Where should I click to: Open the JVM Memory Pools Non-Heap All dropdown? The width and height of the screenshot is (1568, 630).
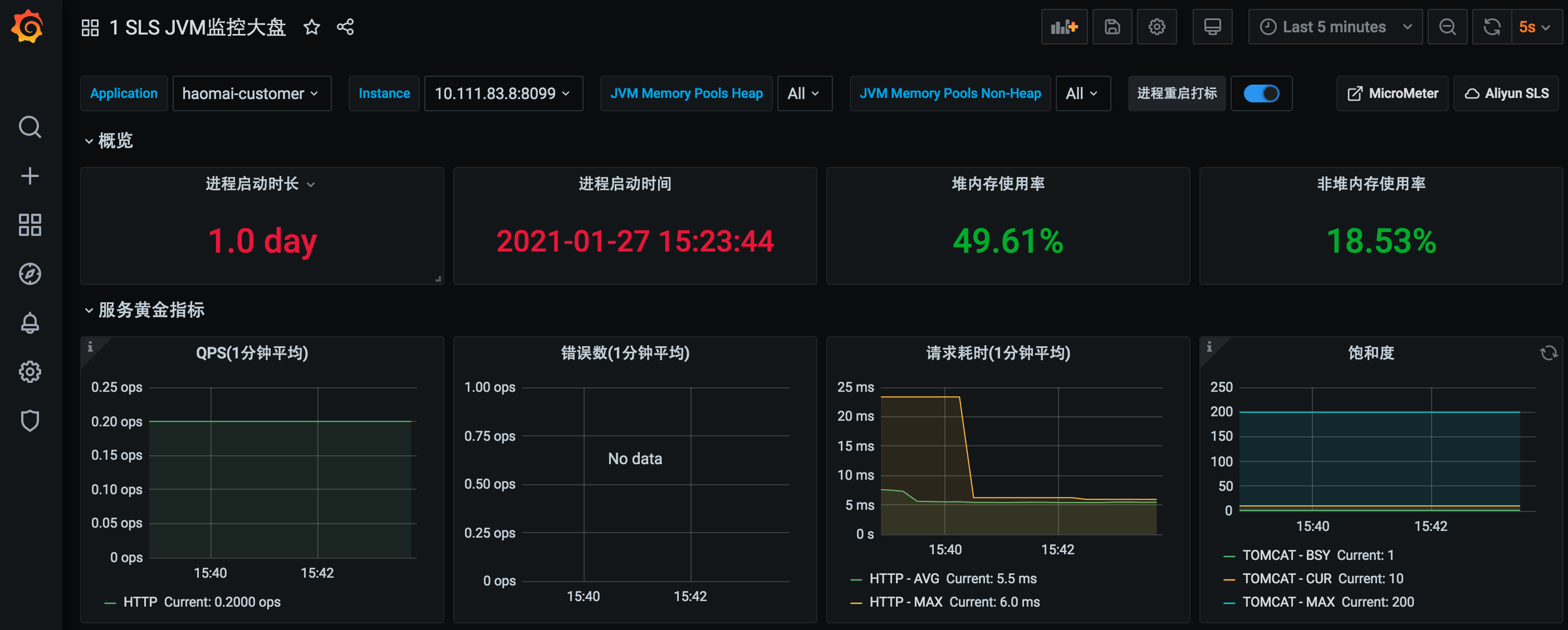pyautogui.click(x=1083, y=93)
